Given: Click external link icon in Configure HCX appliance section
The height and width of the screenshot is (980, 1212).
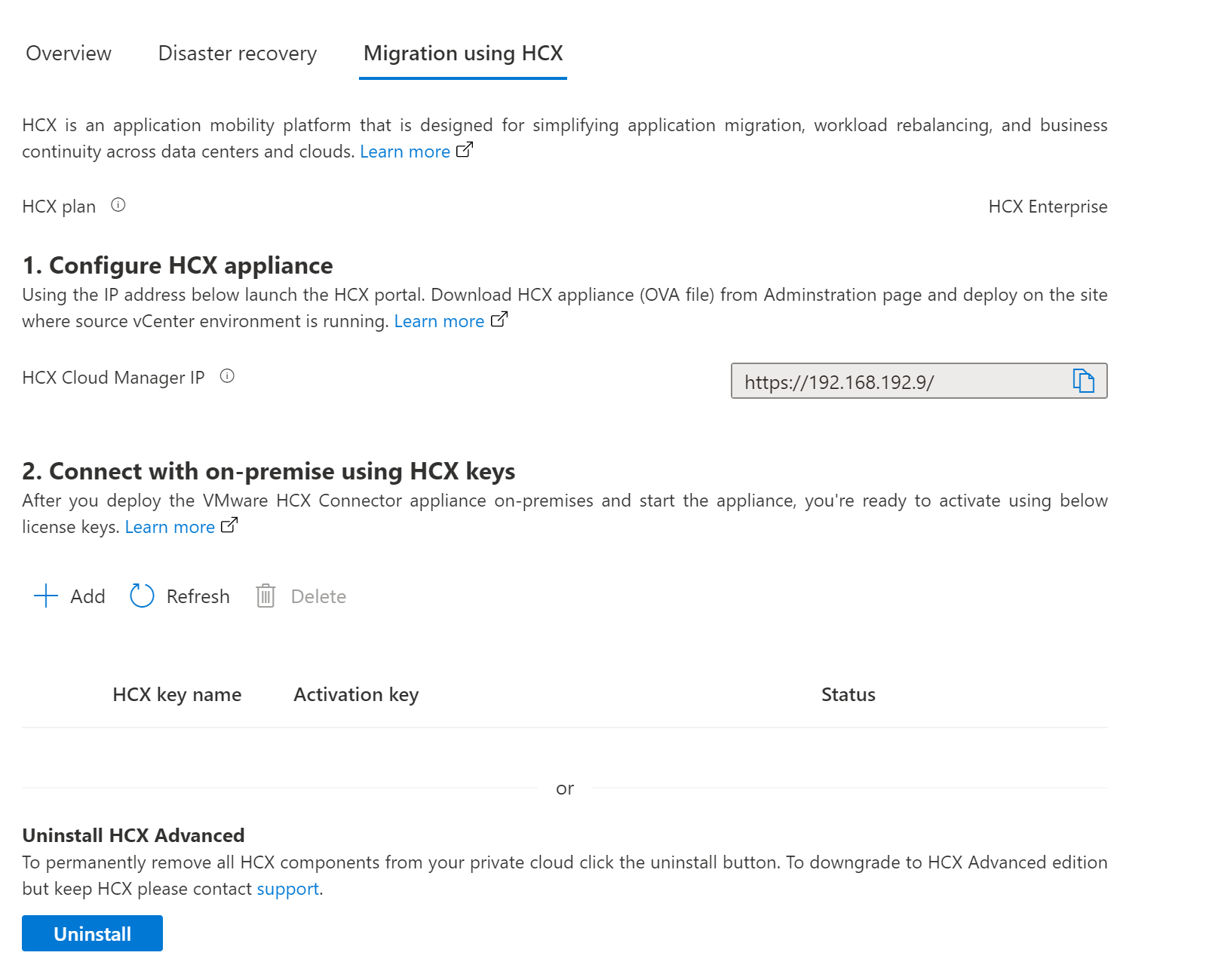Looking at the screenshot, I should [x=499, y=320].
